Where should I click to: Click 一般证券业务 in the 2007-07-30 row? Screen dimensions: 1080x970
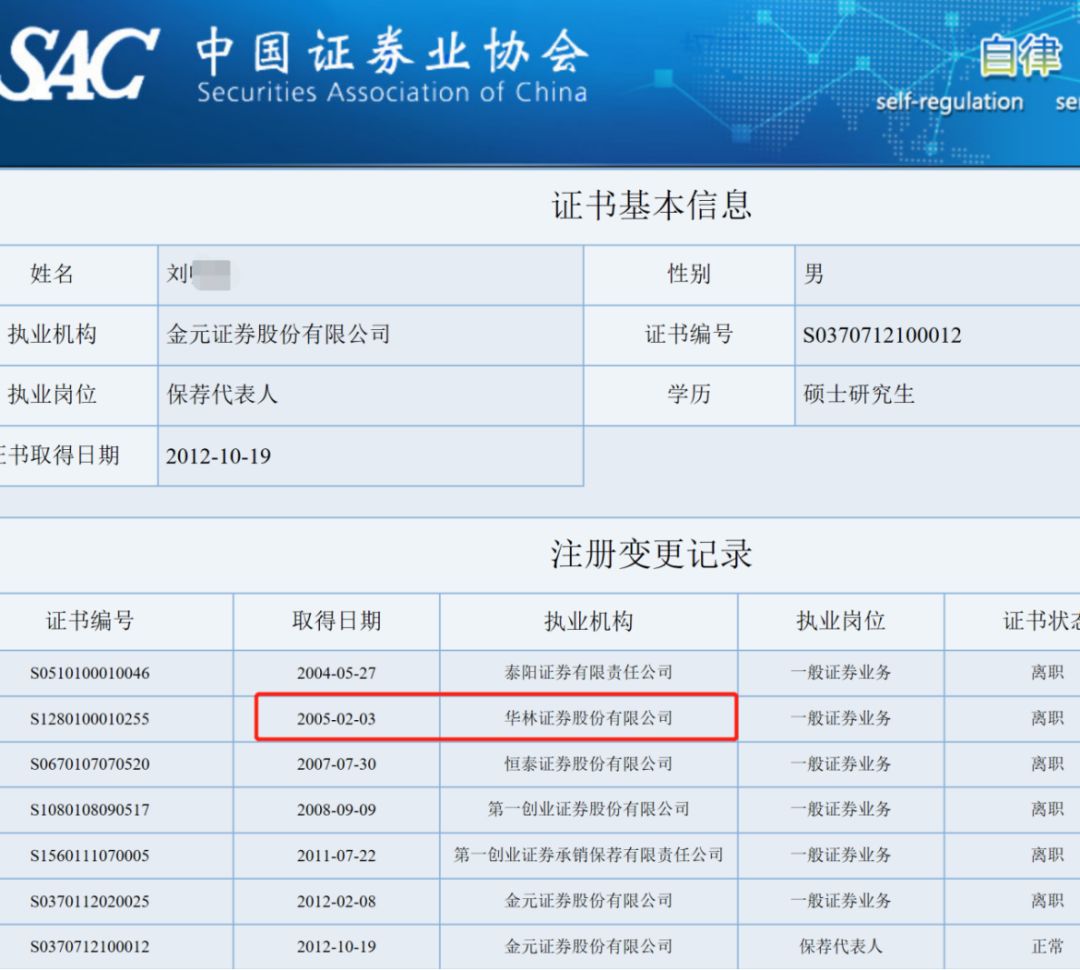point(840,763)
